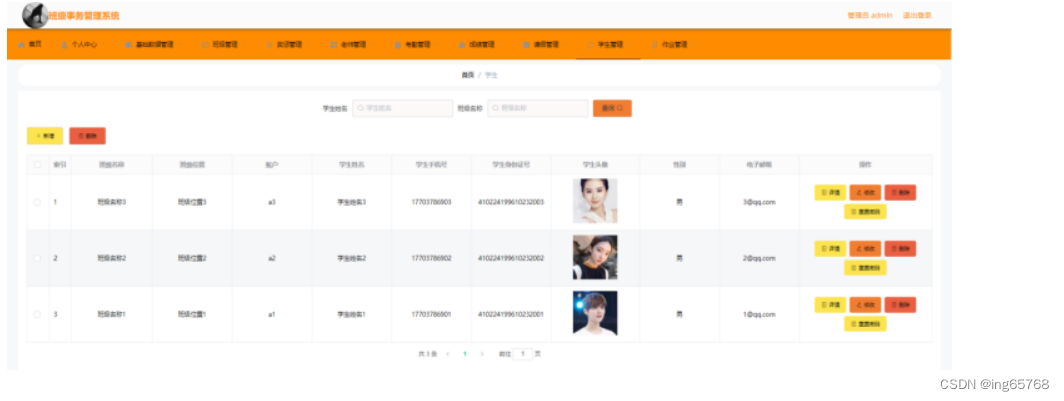Viewport: 1064px width, 401px height.
Task: Click the red batch 删除 button above table
Action: 88,136
